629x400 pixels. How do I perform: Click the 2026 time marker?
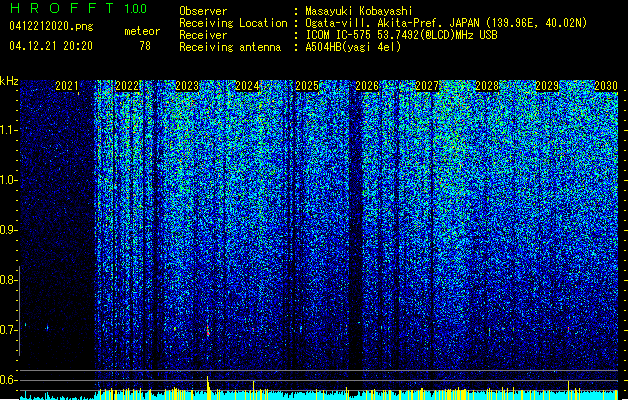pos(367,86)
